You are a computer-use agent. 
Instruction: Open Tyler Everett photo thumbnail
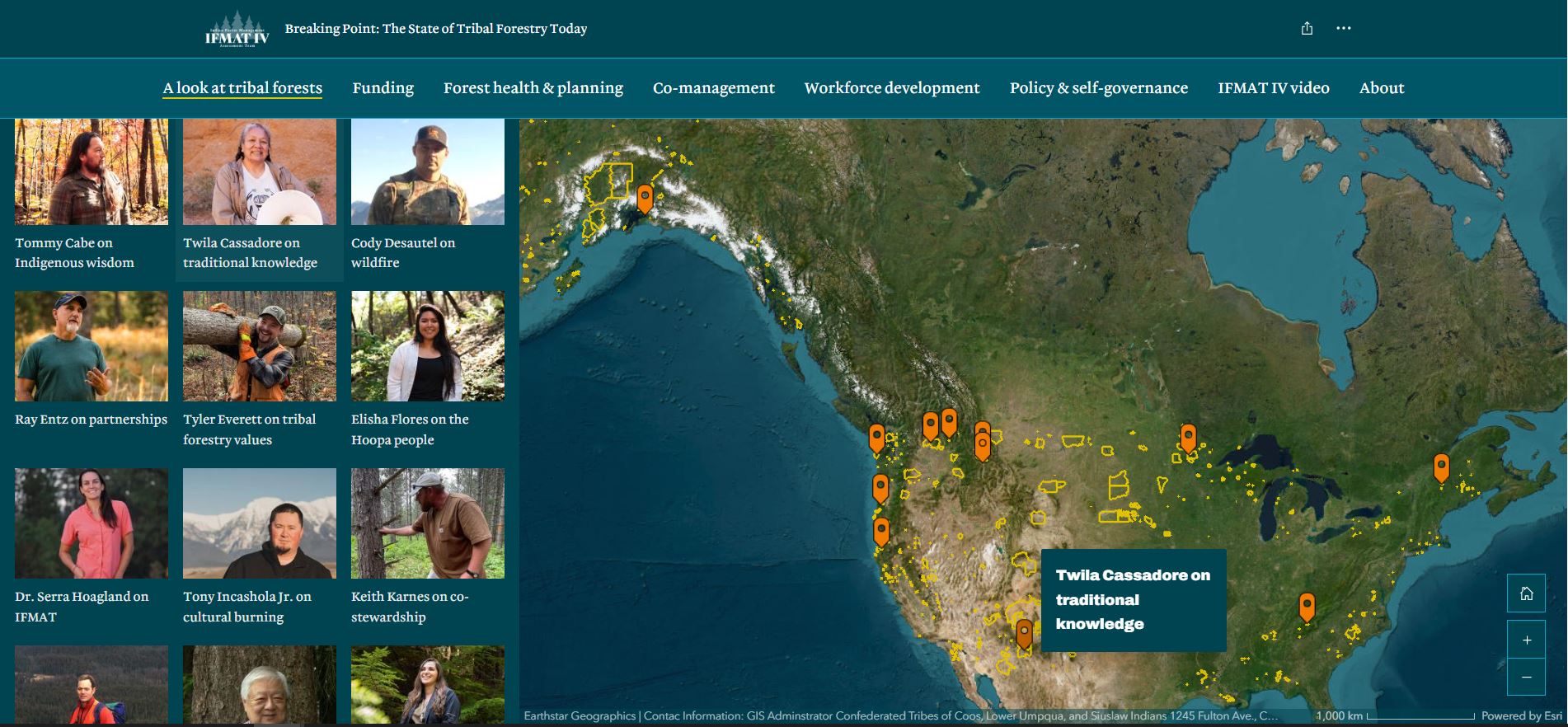(x=260, y=346)
